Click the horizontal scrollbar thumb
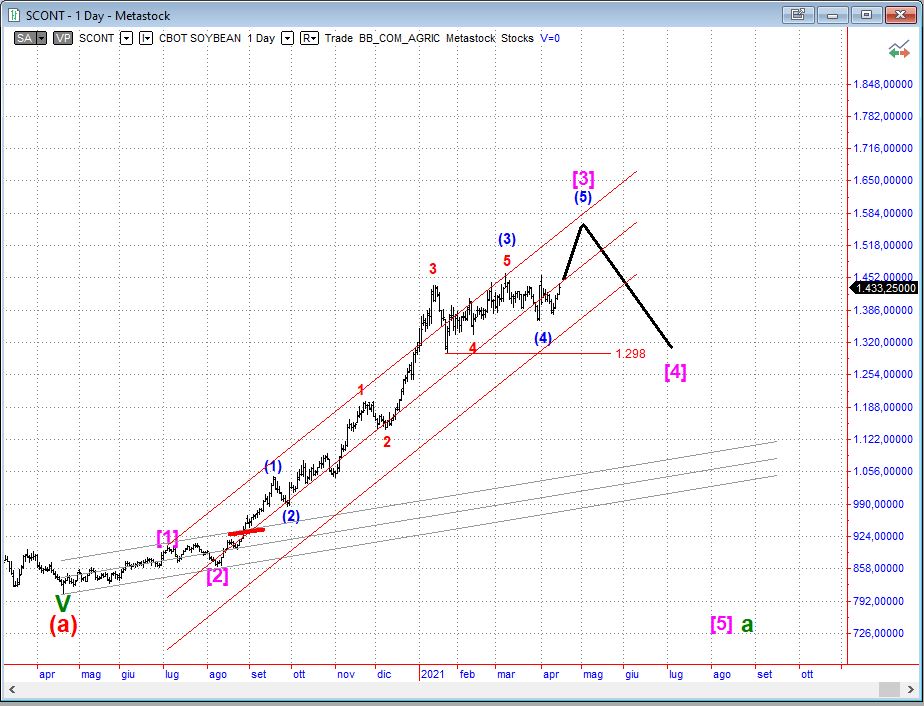Screen dimensions: 924x706 889,689
